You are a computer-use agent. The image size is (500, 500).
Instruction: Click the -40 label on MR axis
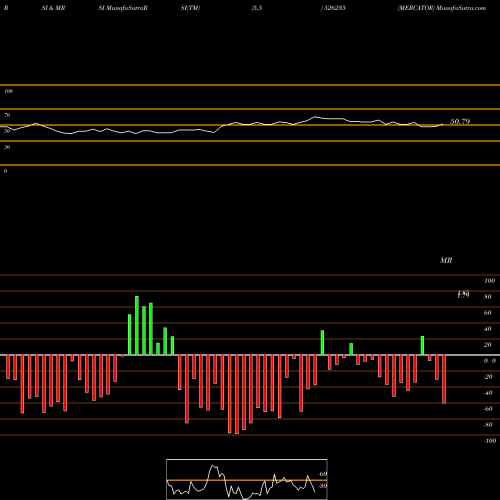click(x=488, y=393)
